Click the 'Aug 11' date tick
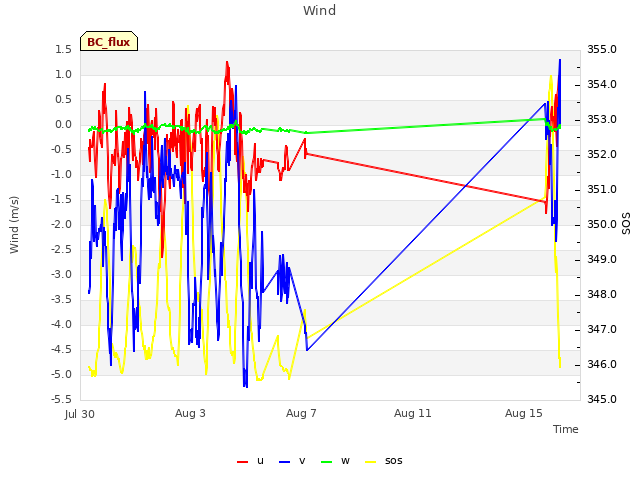Viewport: 640px width, 480px height. pos(413,413)
